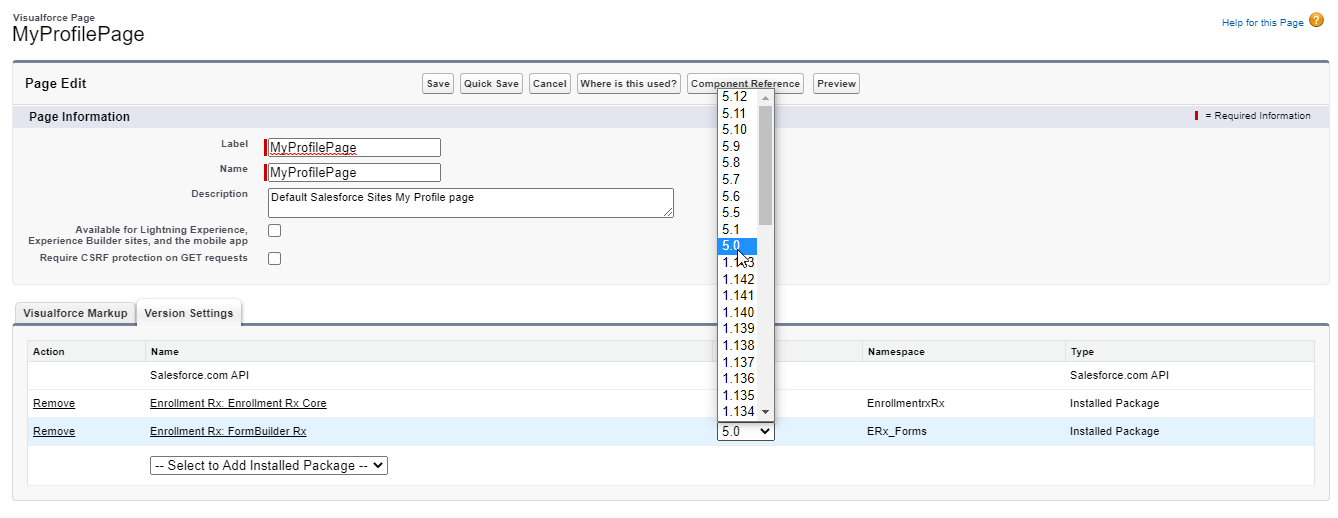1338x518 pixels.
Task: Open Help for this Page link
Action: (x=1262, y=23)
